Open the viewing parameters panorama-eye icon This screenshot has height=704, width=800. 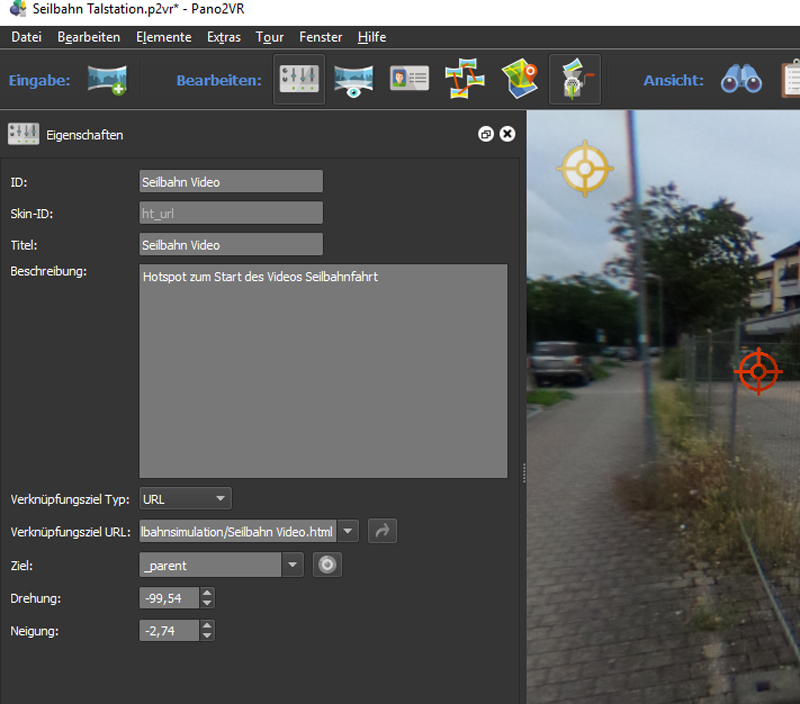click(353, 80)
